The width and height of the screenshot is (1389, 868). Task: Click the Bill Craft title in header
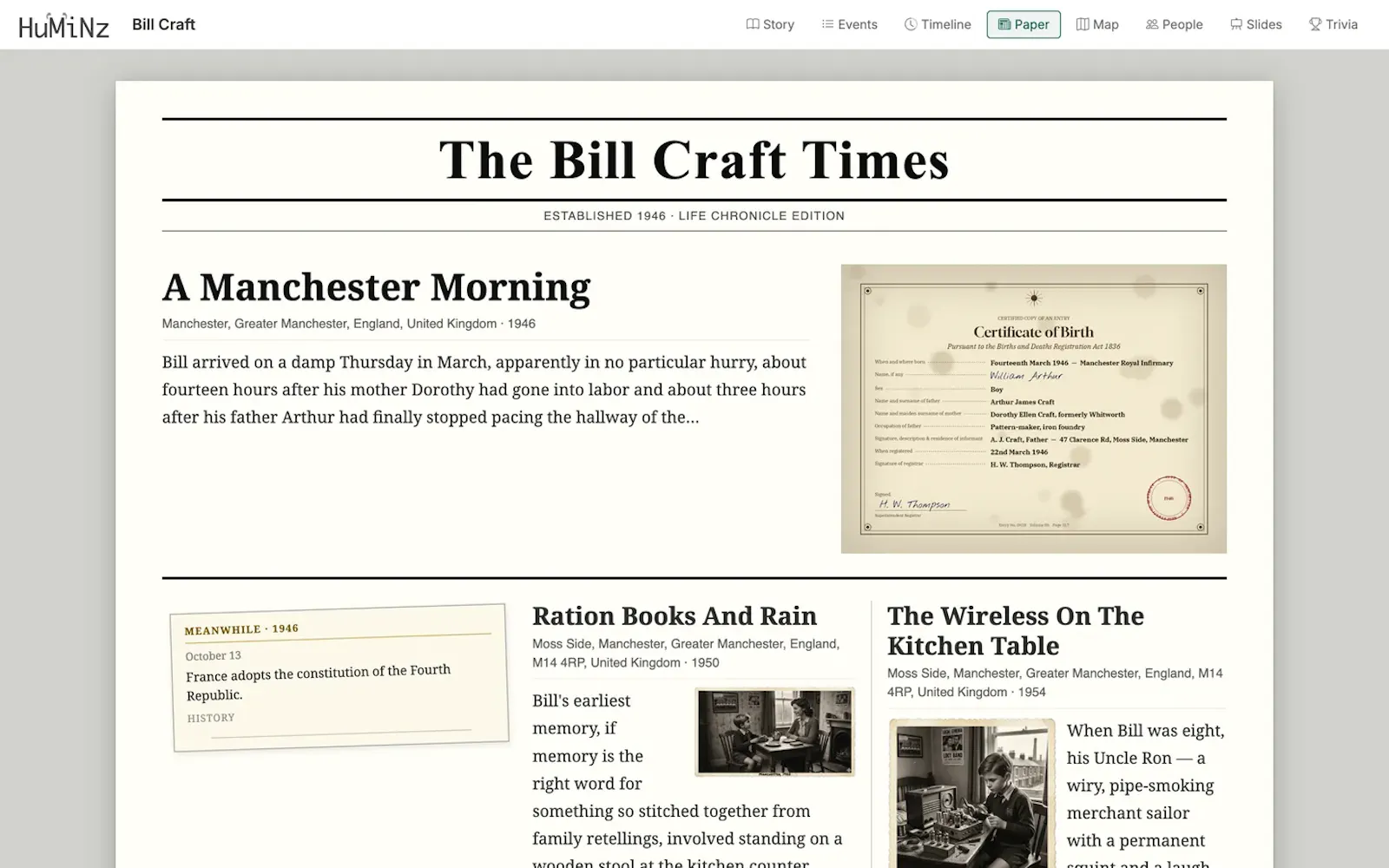[x=163, y=24]
